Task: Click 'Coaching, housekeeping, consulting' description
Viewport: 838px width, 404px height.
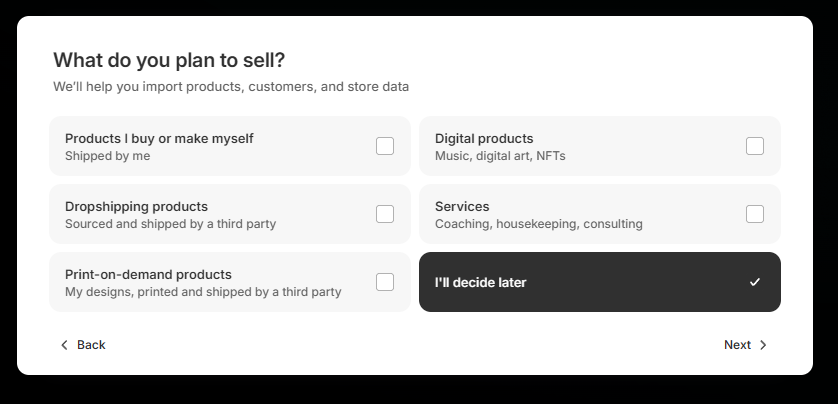Action: click(x=538, y=224)
